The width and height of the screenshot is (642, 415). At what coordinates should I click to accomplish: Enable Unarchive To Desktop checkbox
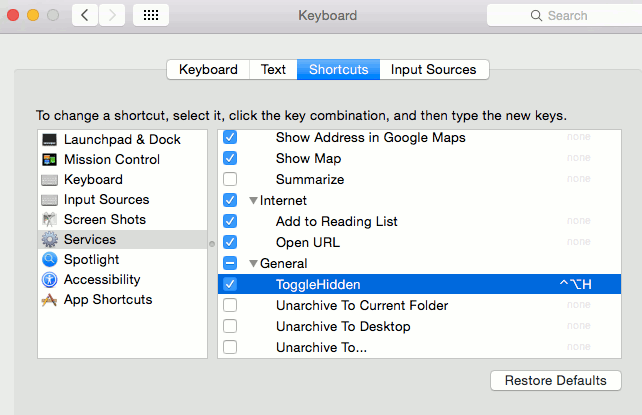pos(230,326)
